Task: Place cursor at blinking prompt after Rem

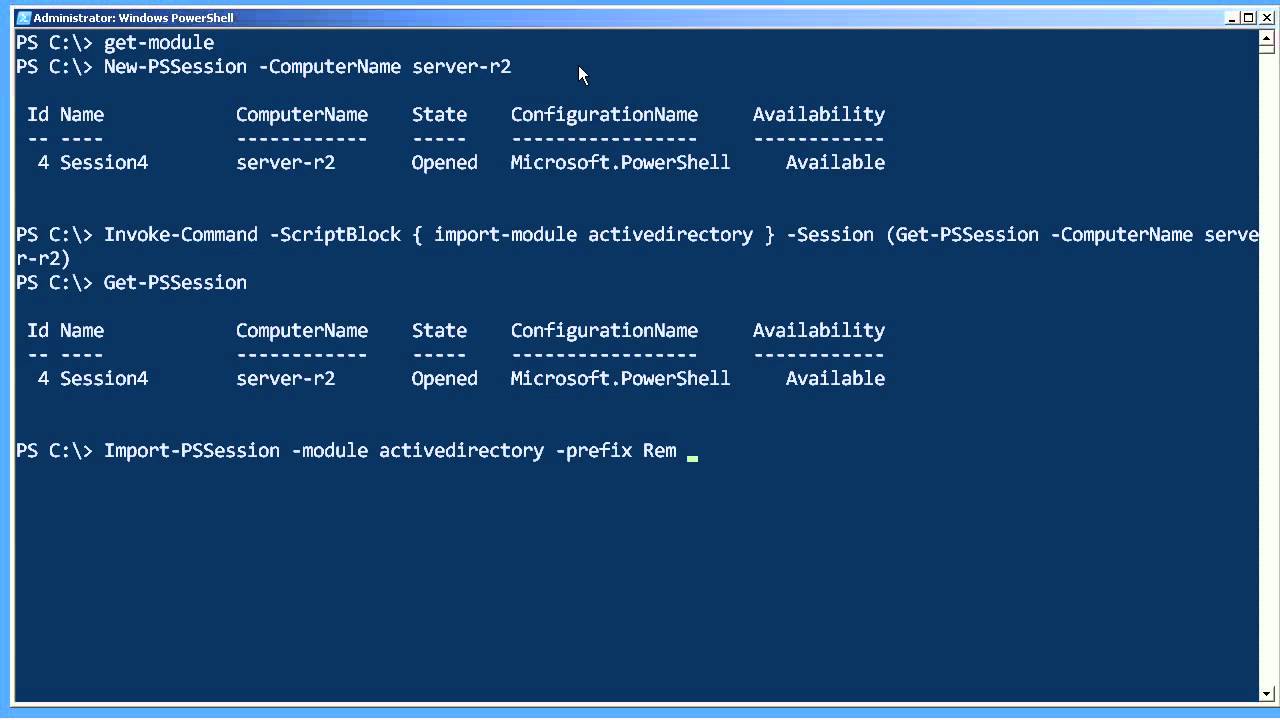Action: pos(692,452)
